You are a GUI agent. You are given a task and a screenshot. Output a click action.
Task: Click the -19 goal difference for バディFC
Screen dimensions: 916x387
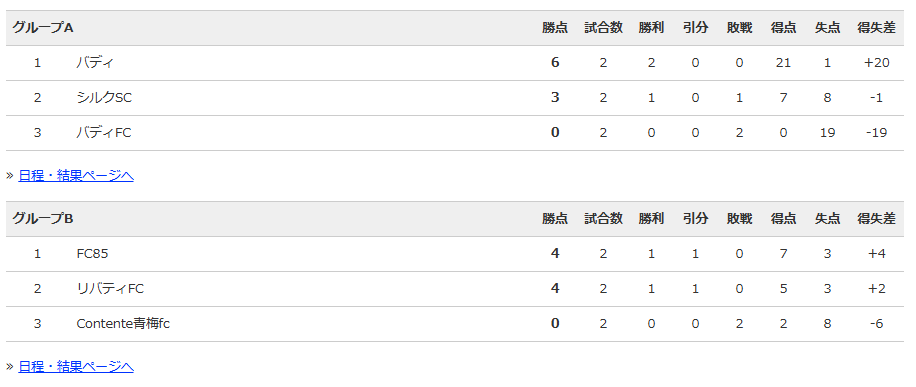click(x=876, y=133)
